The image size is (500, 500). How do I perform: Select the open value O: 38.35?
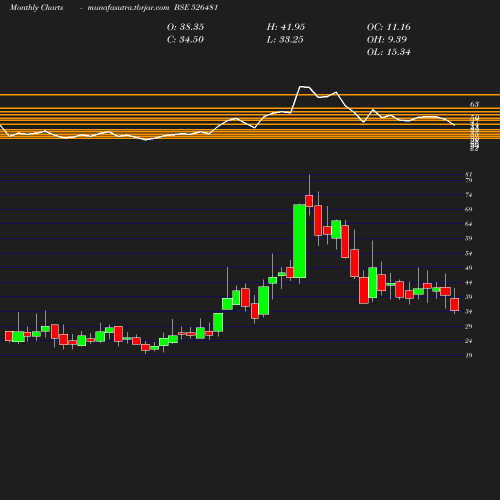pyautogui.click(x=185, y=27)
